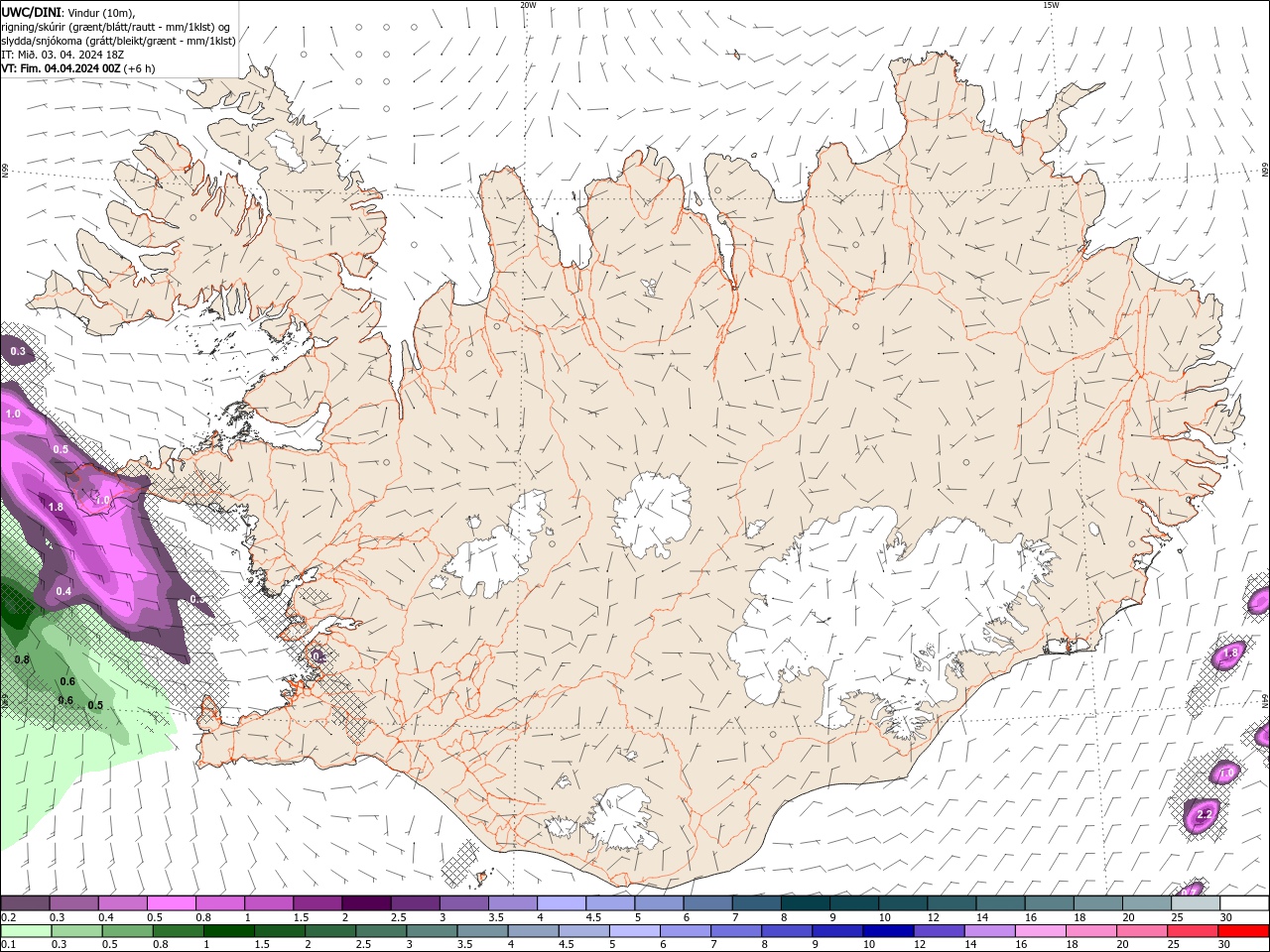Click the '1.8' snowfall value west of Snæfellsnes

pos(56,507)
